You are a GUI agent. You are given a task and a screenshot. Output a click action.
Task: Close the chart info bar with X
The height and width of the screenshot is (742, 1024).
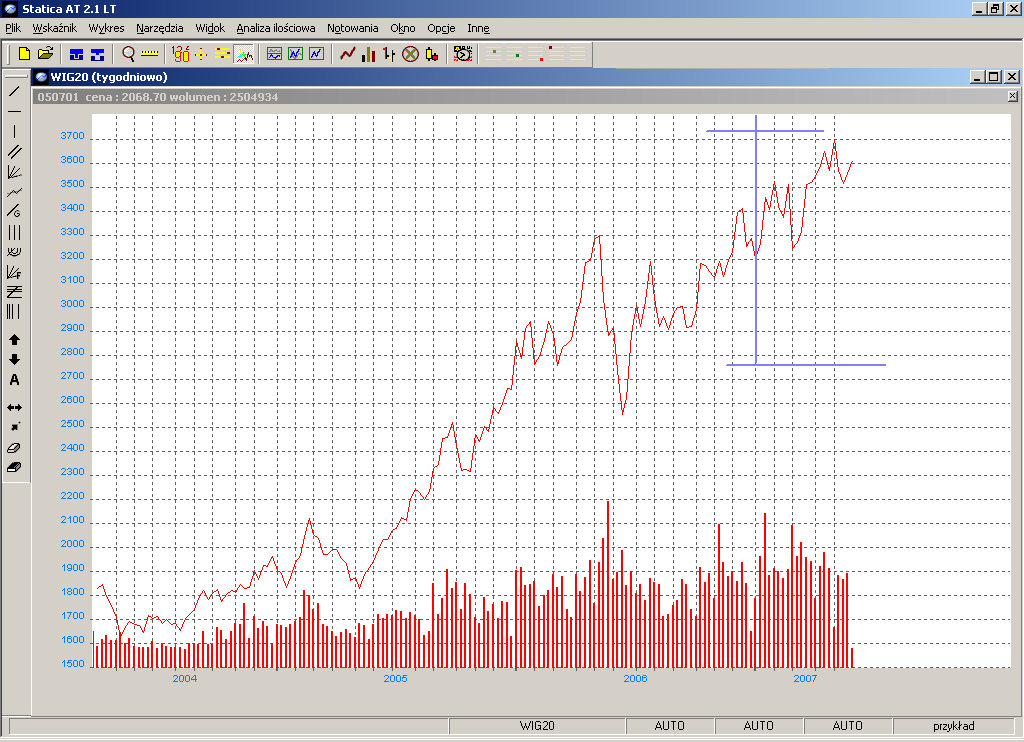(1012, 96)
